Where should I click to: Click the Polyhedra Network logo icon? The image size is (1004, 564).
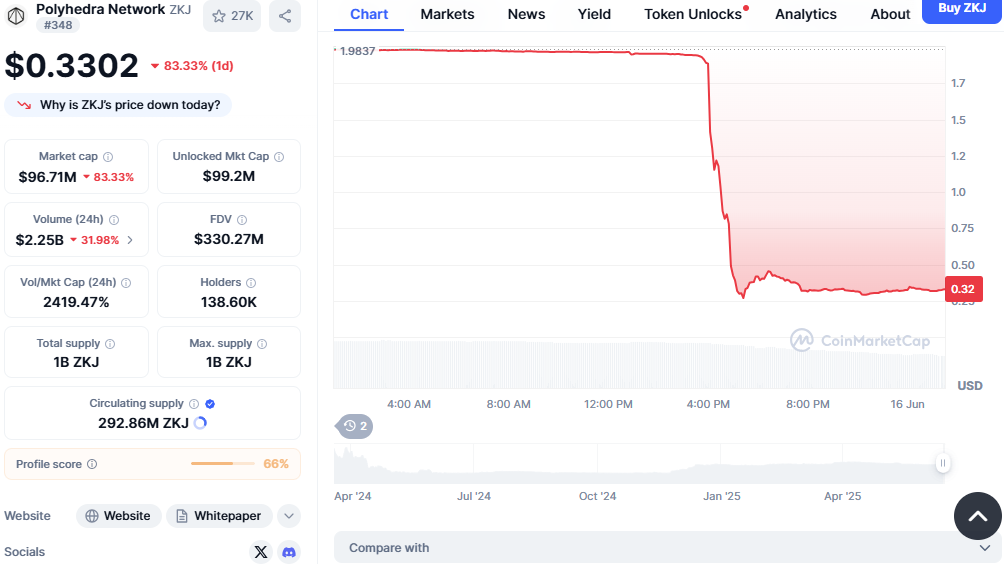coord(16,15)
